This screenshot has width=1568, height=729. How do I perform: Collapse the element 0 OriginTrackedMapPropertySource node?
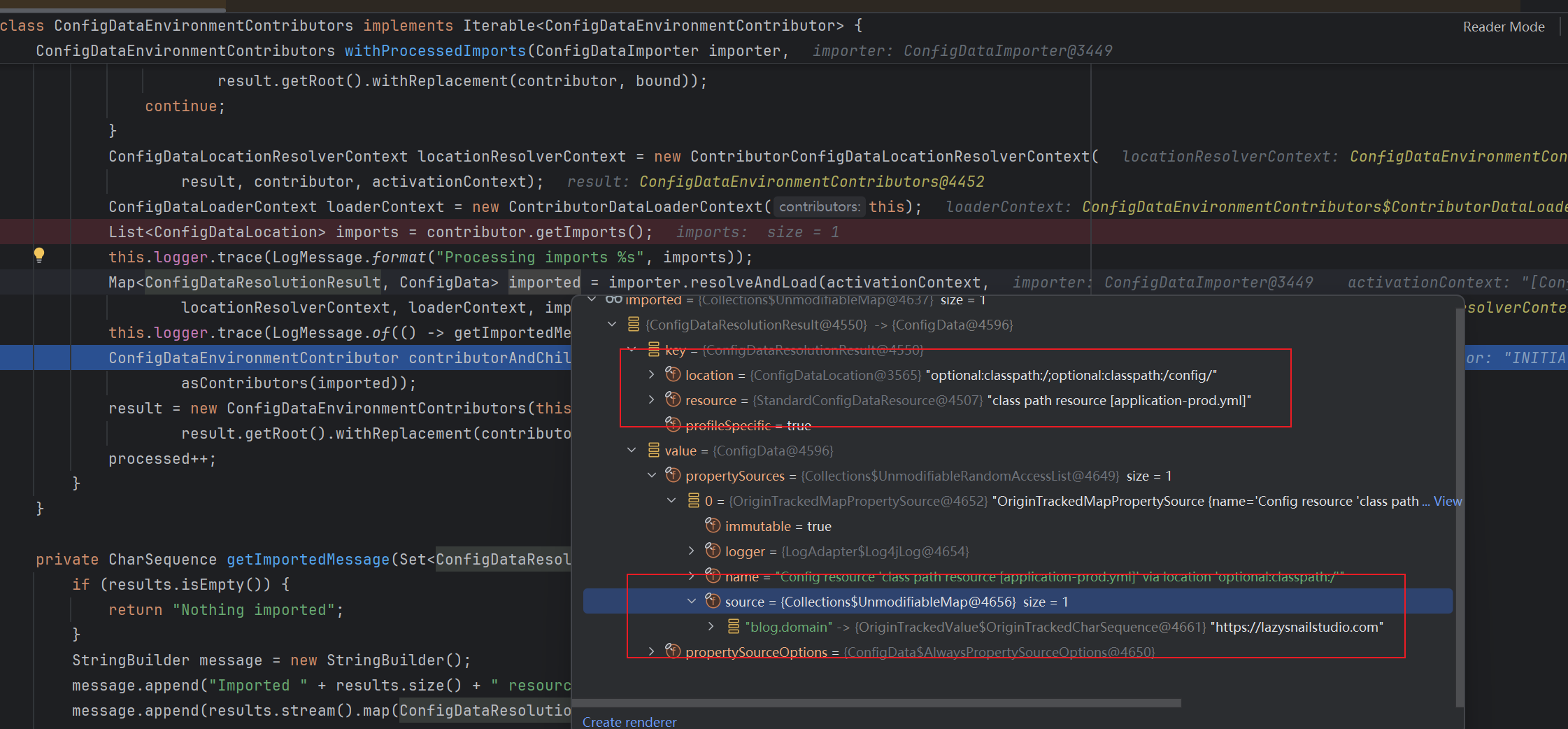coord(671,501)
